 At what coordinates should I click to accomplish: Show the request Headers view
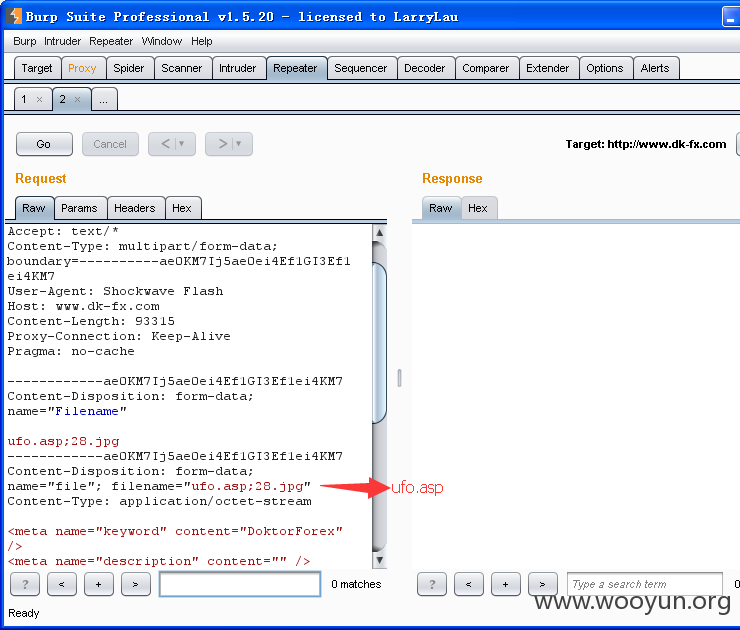[135, 208]
